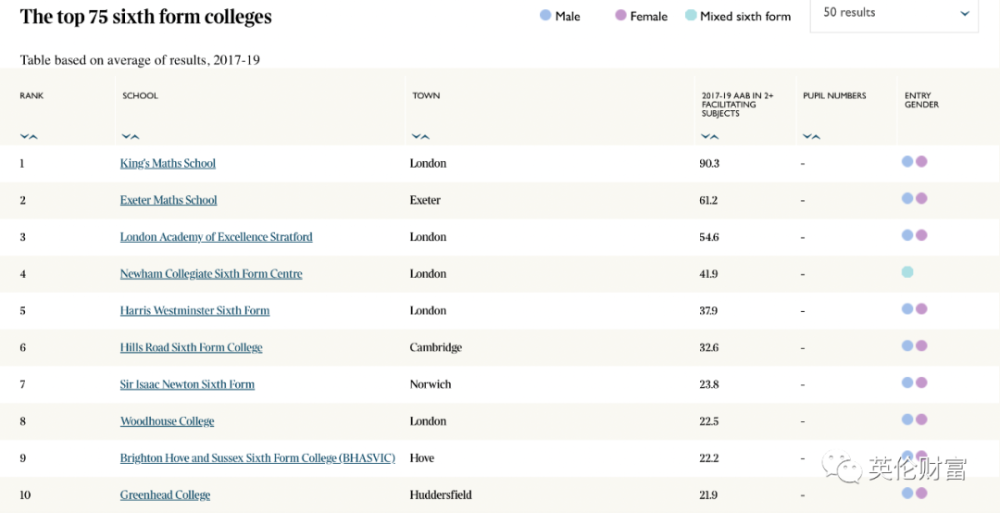Click the 23.8 score value
The height and width of the screenshot is (513, 1000).
pos(710,385)
